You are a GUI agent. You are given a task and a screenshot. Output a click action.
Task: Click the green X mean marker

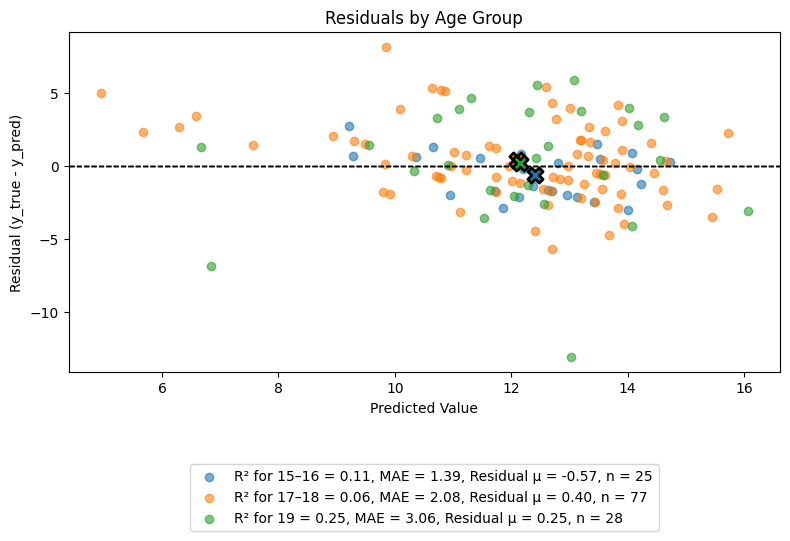point(519,163)
